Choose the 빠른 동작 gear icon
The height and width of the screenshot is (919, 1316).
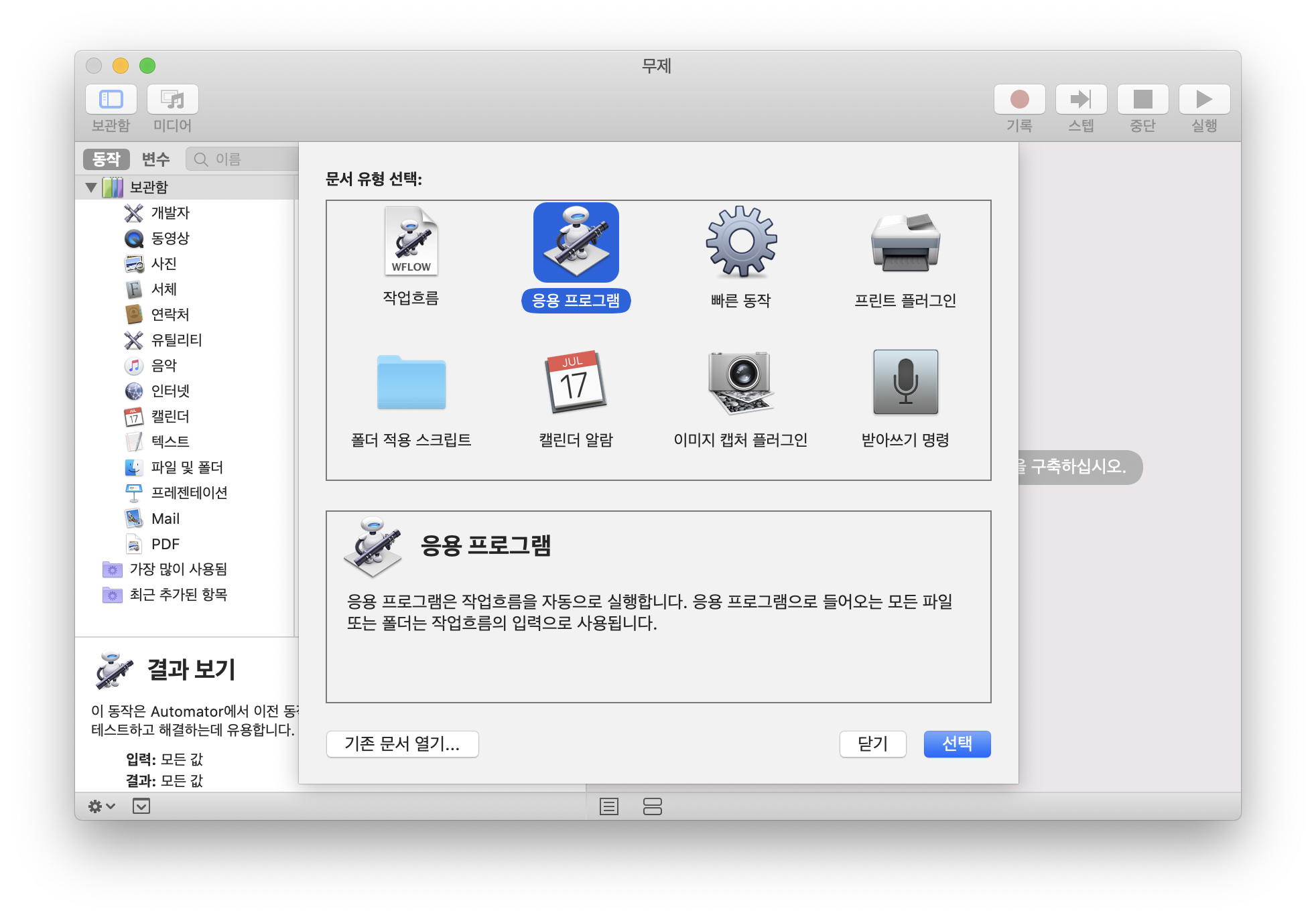tap(740, 242)
